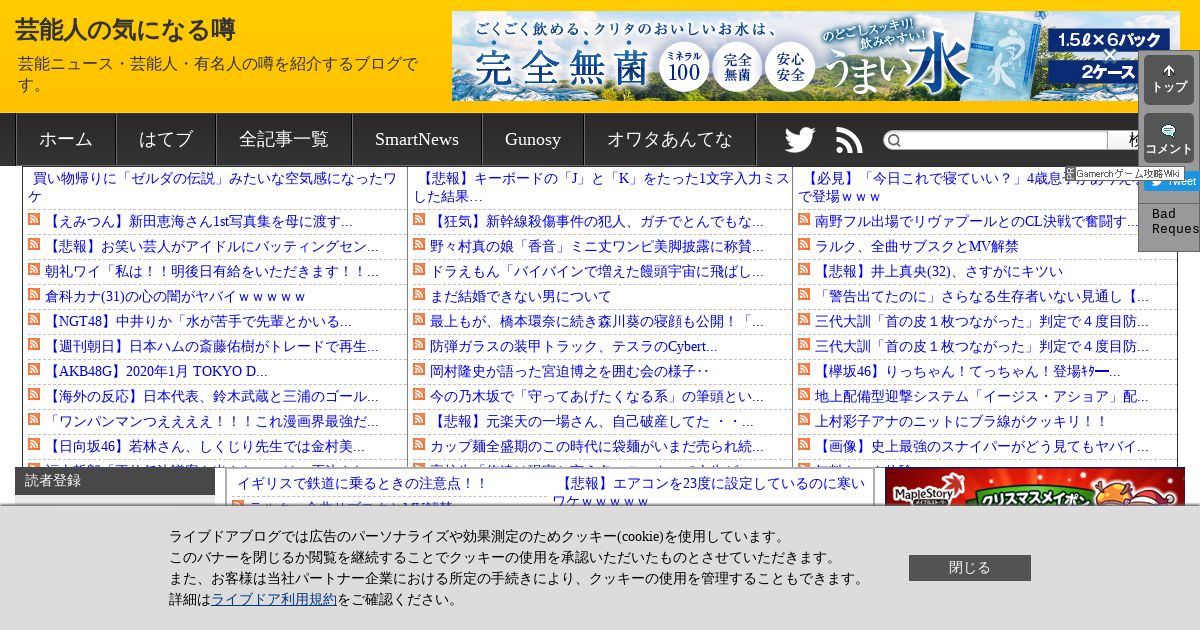The height and width of the screenshot is (630, 1200).
Task: Click RSS icon beside 週刊朝日 entry
Action: point(35,345)
